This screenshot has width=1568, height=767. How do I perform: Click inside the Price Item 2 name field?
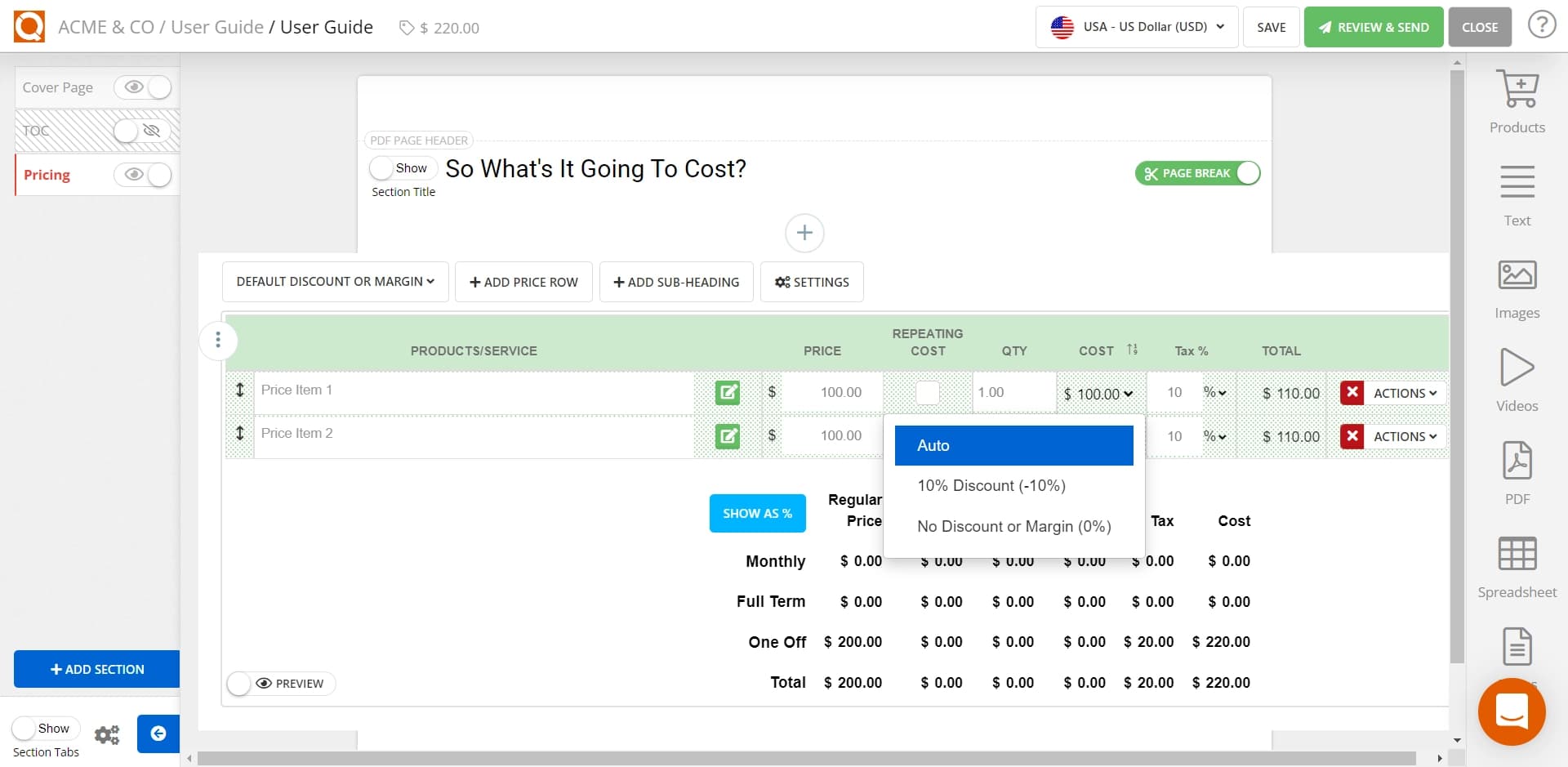coord(474,433)
